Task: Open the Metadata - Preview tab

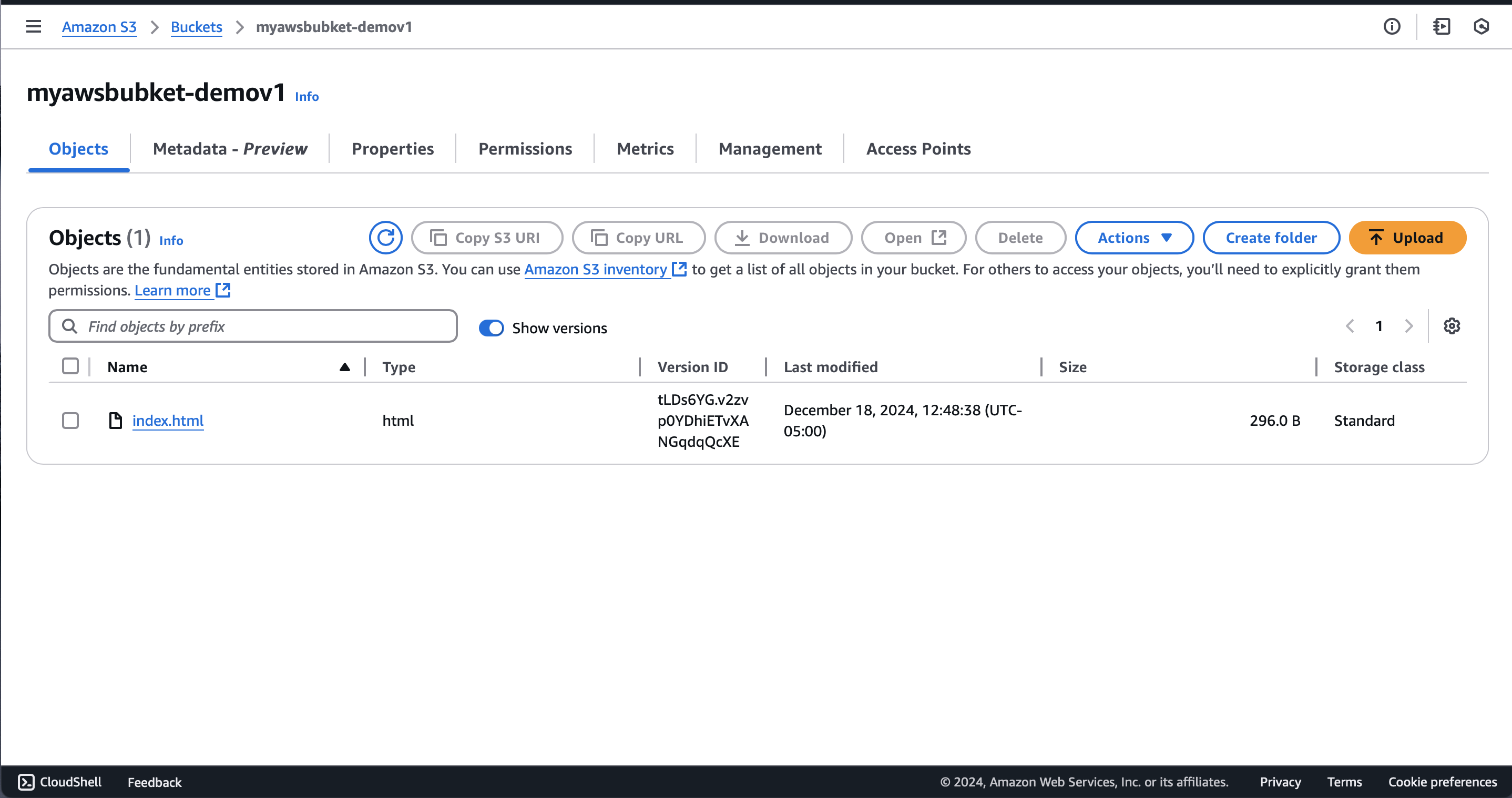Action: pos(230,149)
